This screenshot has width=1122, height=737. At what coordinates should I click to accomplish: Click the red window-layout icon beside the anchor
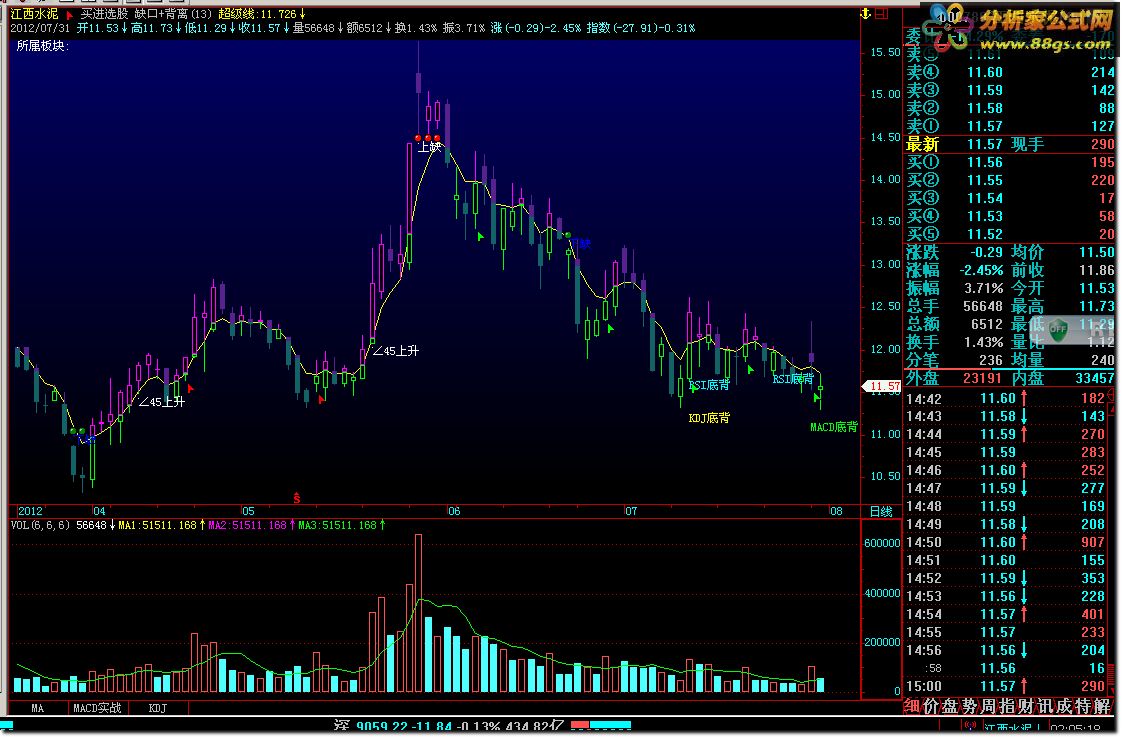click(x=882, y=14)
